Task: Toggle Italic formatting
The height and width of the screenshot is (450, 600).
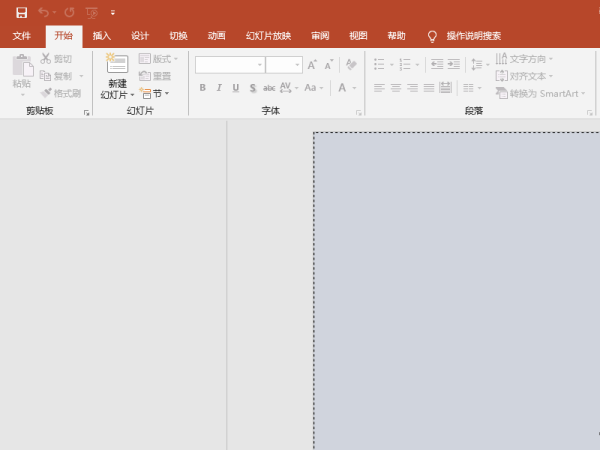Action: pos(218,88)
